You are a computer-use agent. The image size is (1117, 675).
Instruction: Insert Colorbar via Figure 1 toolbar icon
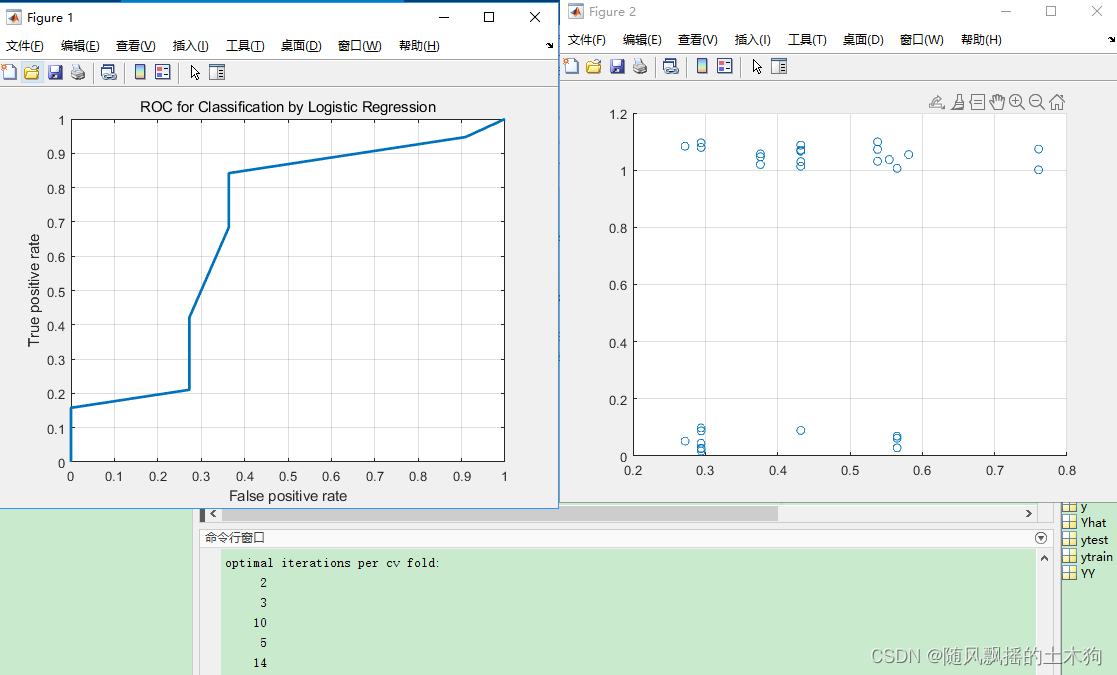click(140, 72)
